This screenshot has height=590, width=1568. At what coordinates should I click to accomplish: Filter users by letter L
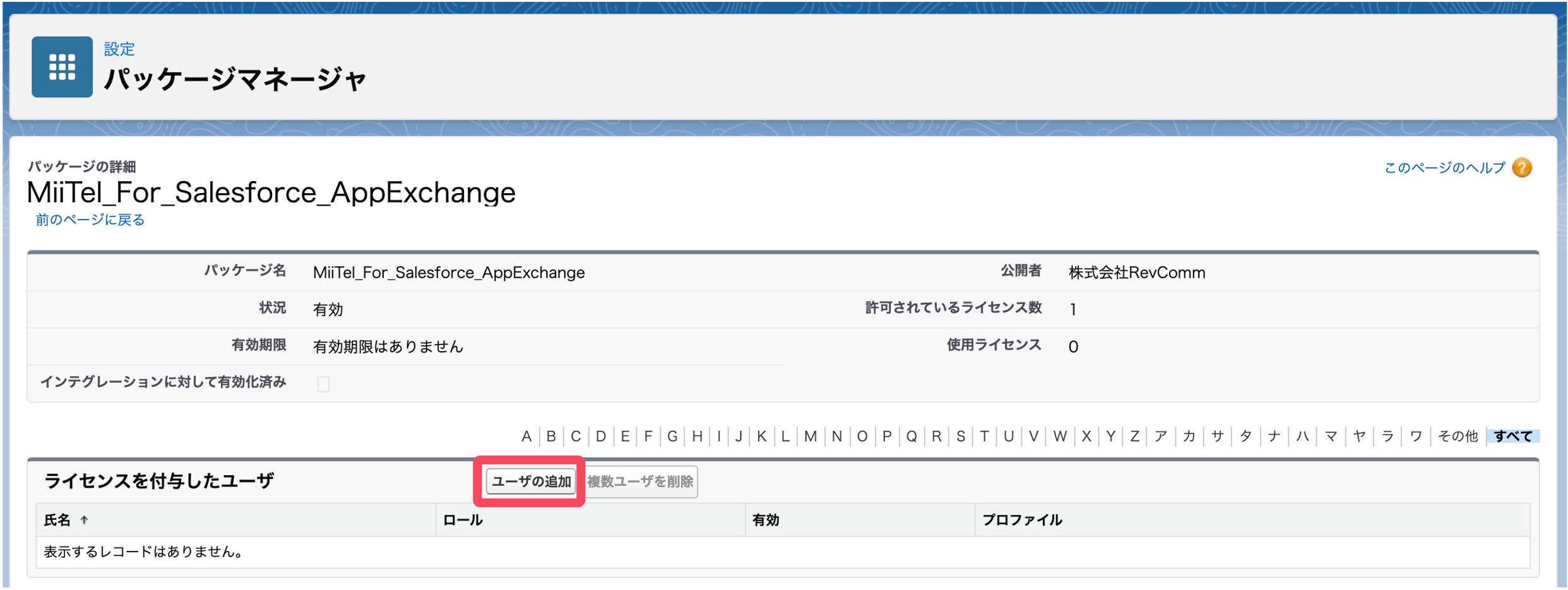785,436
